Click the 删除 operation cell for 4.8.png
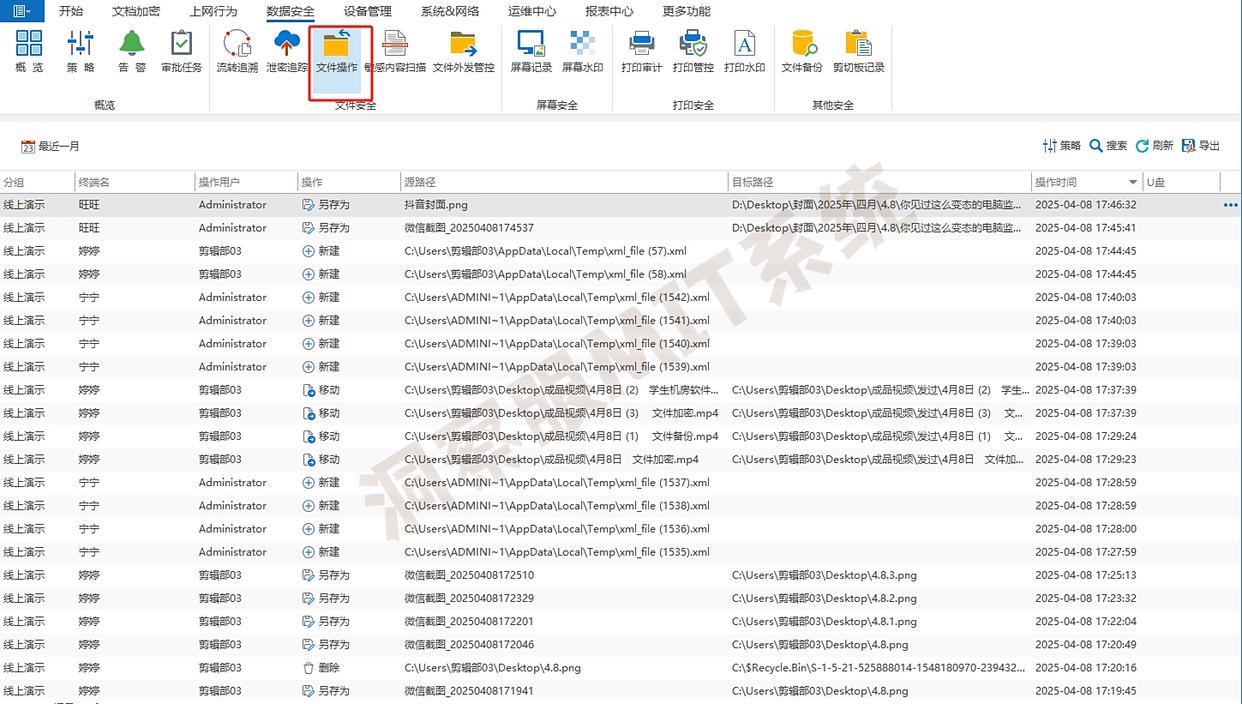This screenshot has height=704, width=1242. [321, 668]
